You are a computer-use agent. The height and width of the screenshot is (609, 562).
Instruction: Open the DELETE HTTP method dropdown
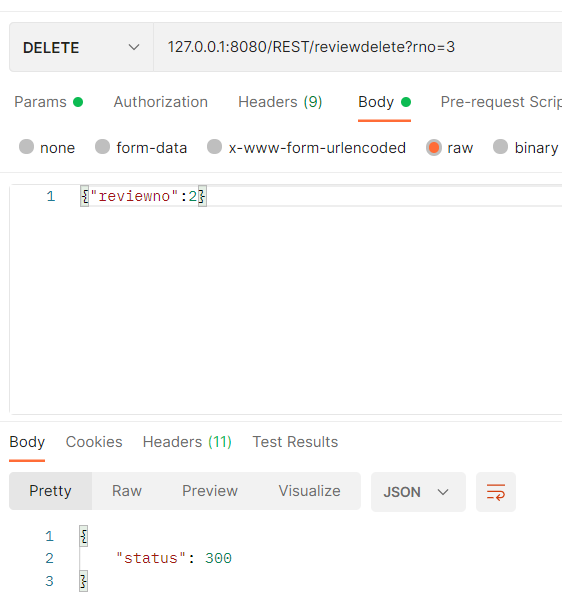click(x=81, y=47)
